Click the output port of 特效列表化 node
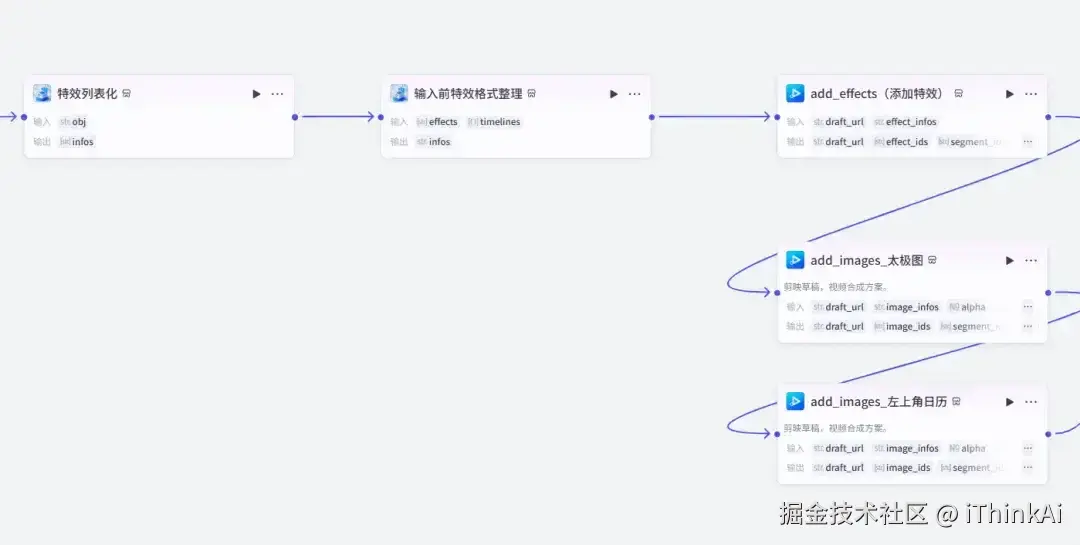1080x545 pixels. [x=295, y=117]
